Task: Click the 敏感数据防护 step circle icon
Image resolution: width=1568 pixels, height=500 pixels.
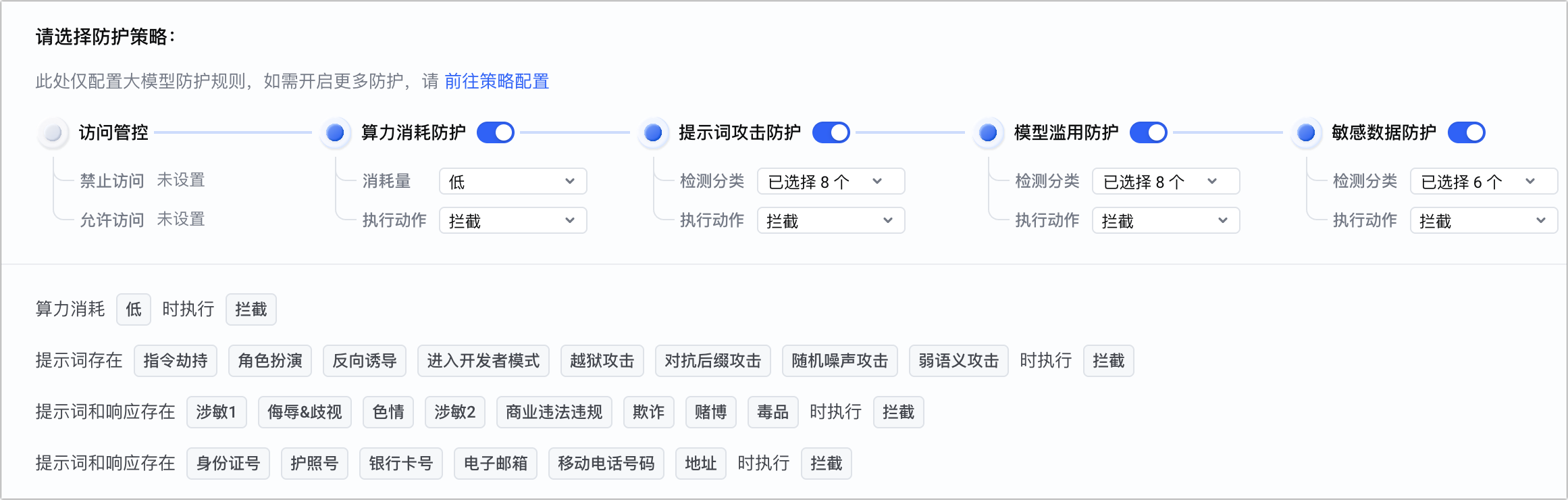Action: [x=1305, y=132]
